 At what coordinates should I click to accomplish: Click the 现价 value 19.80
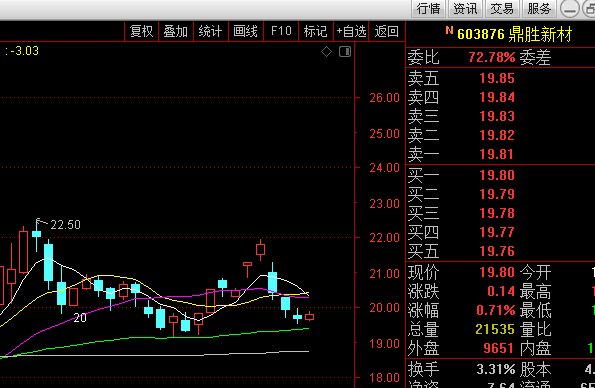pos(497,272)
